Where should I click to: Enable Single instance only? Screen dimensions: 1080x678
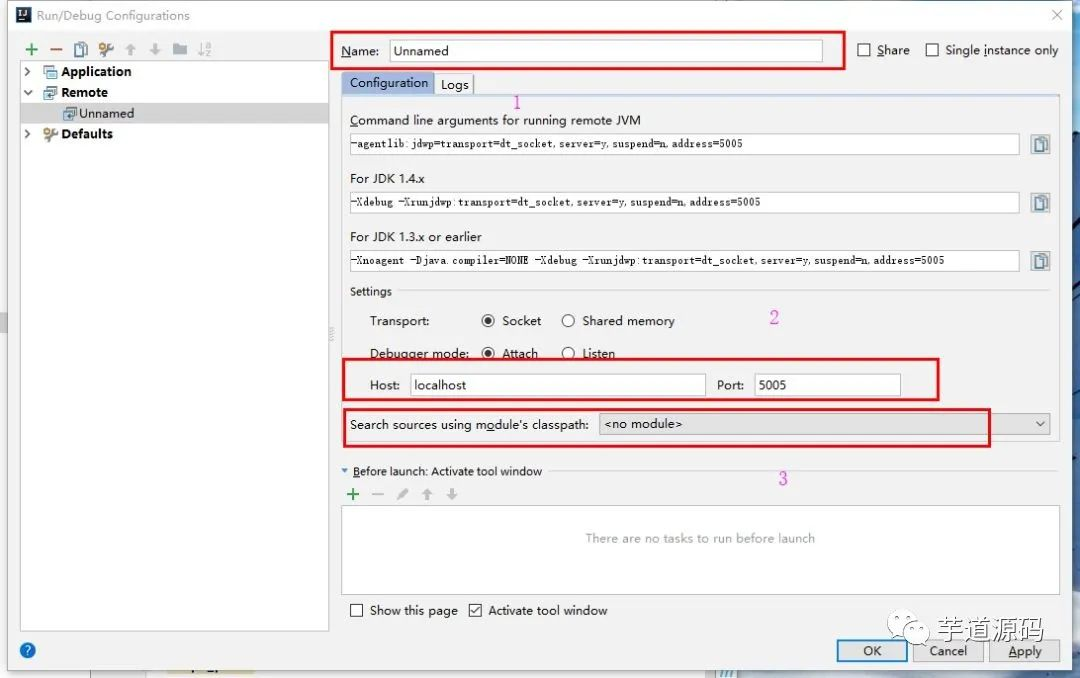tap(932, 50)
